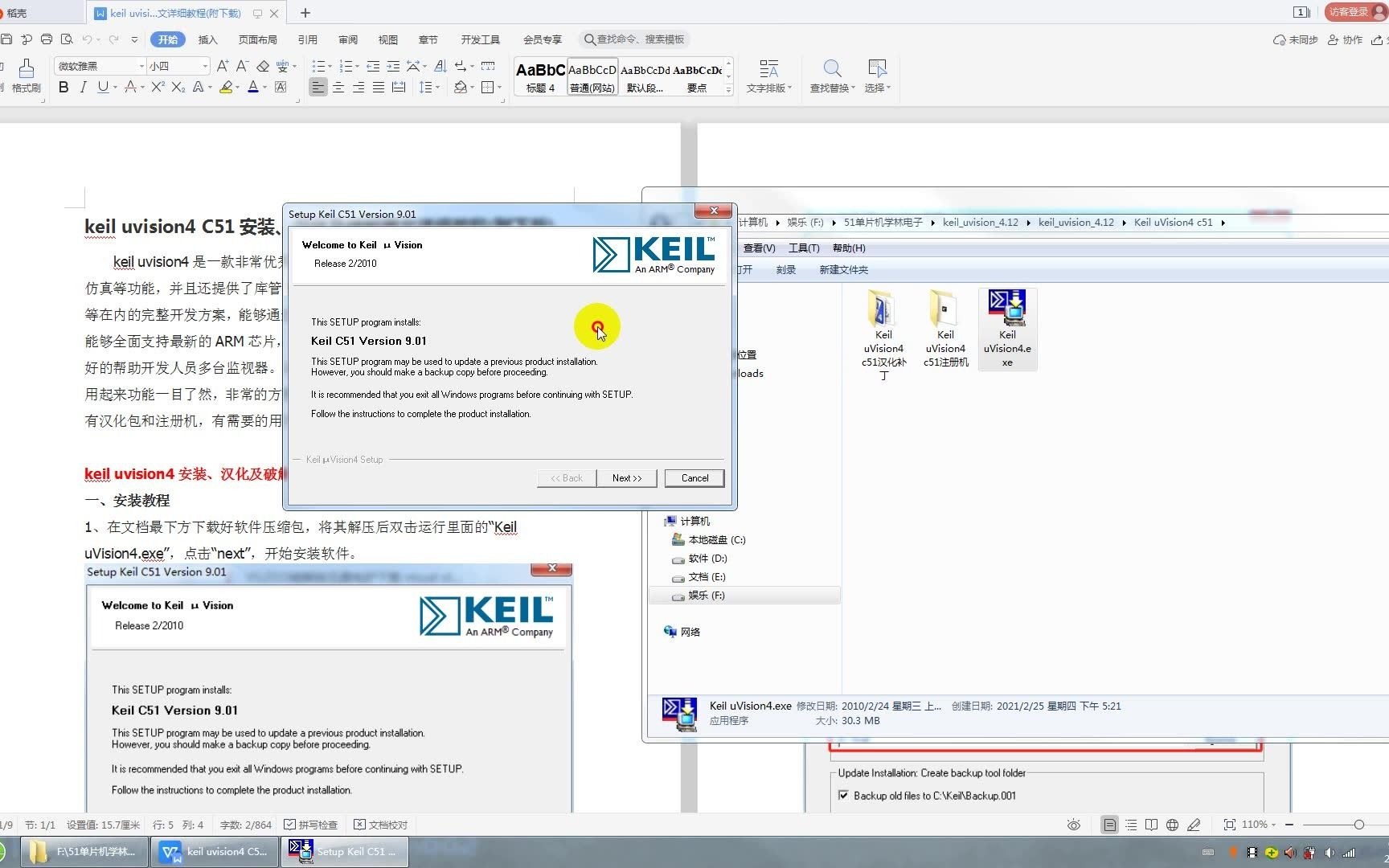Click the eye protection mode icon
The width and height of the screenshot is (1389, 868).
pyautogui.click(x=1073, y=825)
